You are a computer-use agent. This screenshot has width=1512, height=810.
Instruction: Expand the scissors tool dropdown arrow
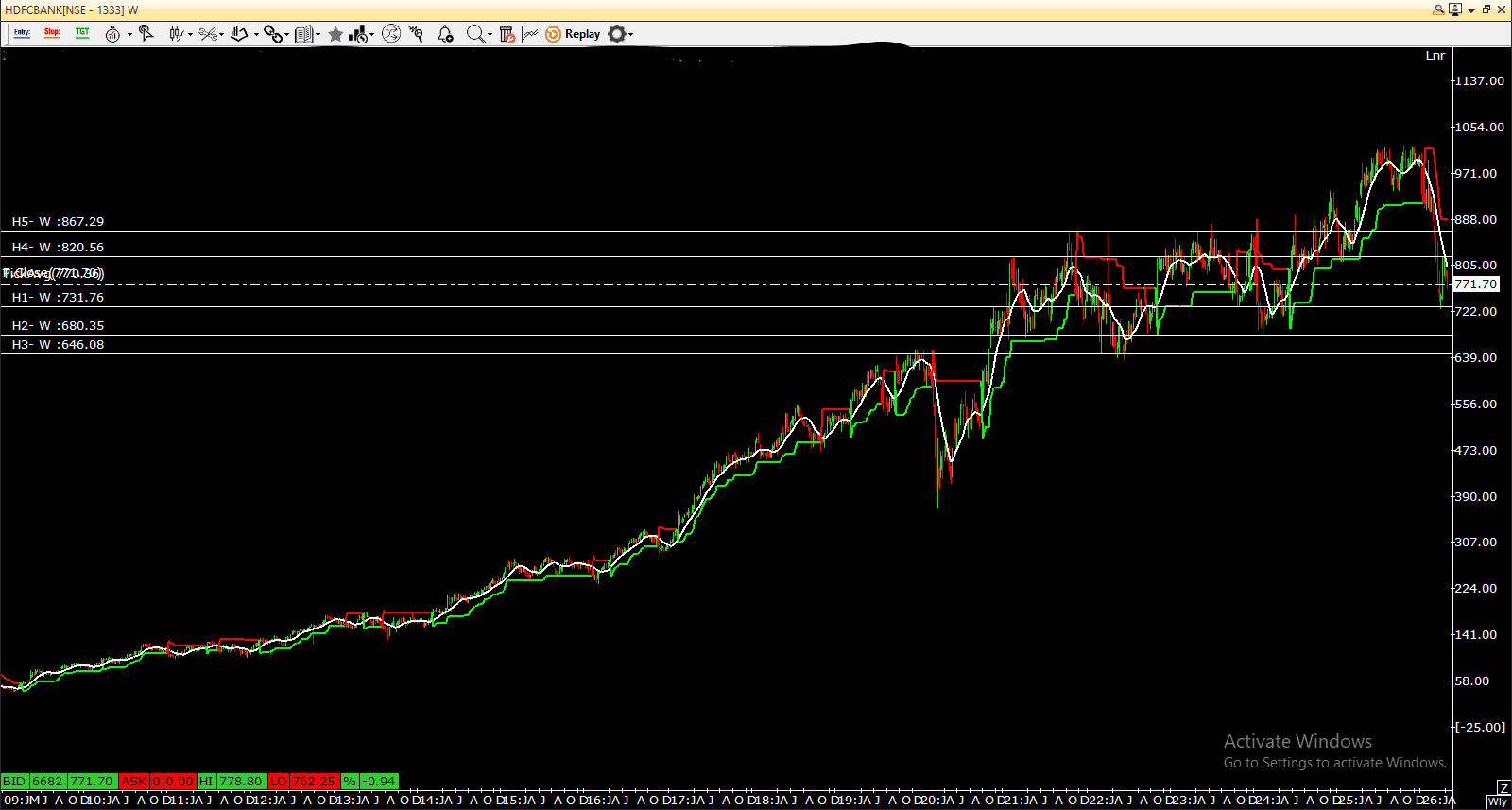(221, 35)
